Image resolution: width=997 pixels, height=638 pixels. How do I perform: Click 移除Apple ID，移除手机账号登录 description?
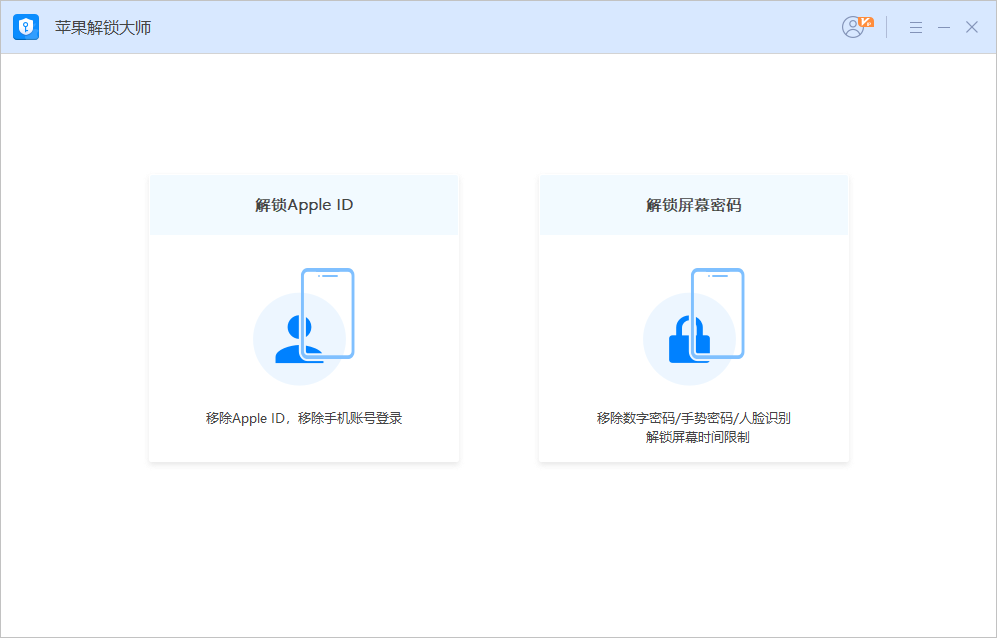(304, 418)
